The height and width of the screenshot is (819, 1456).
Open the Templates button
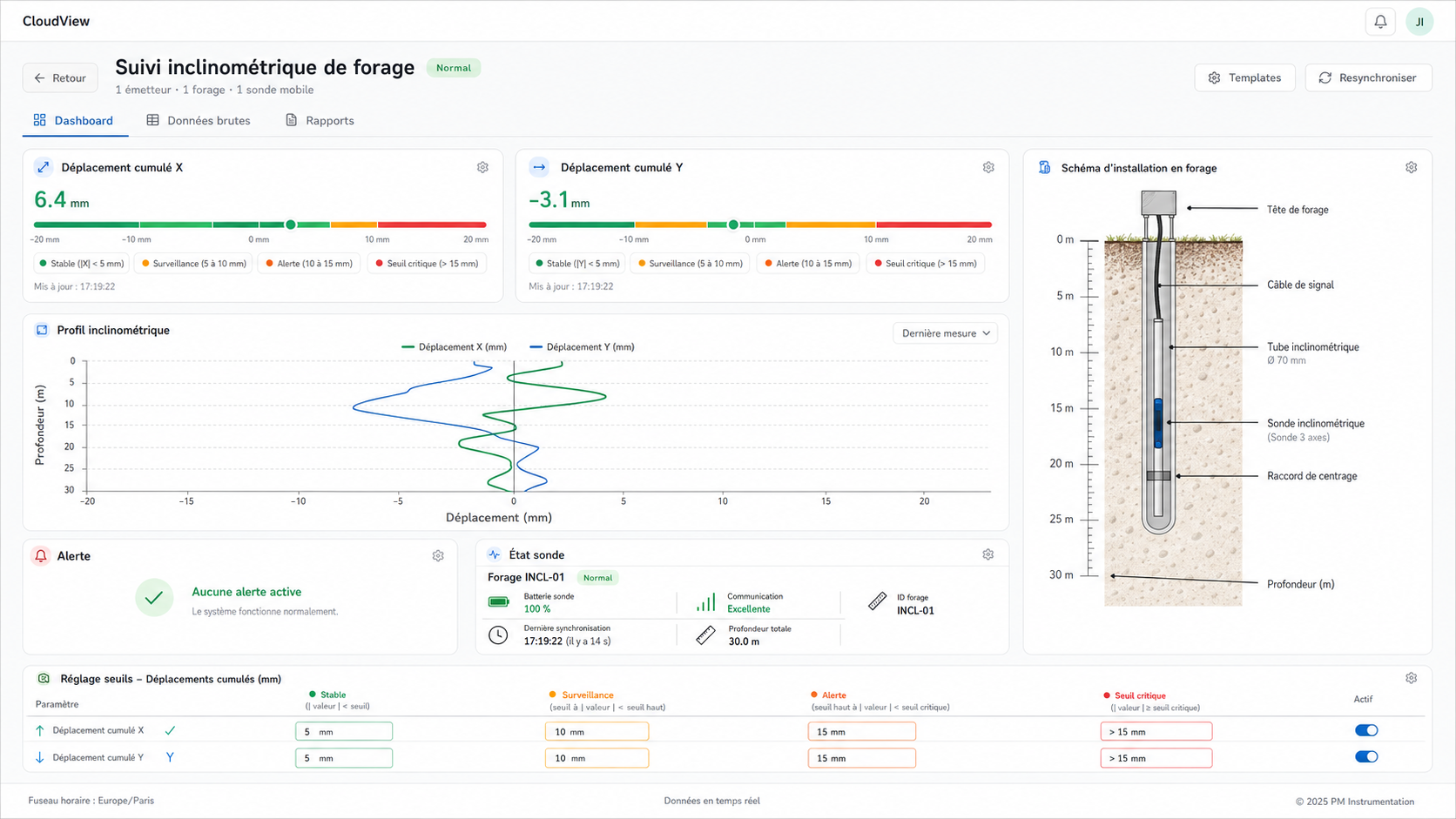tap(1244, 77)
